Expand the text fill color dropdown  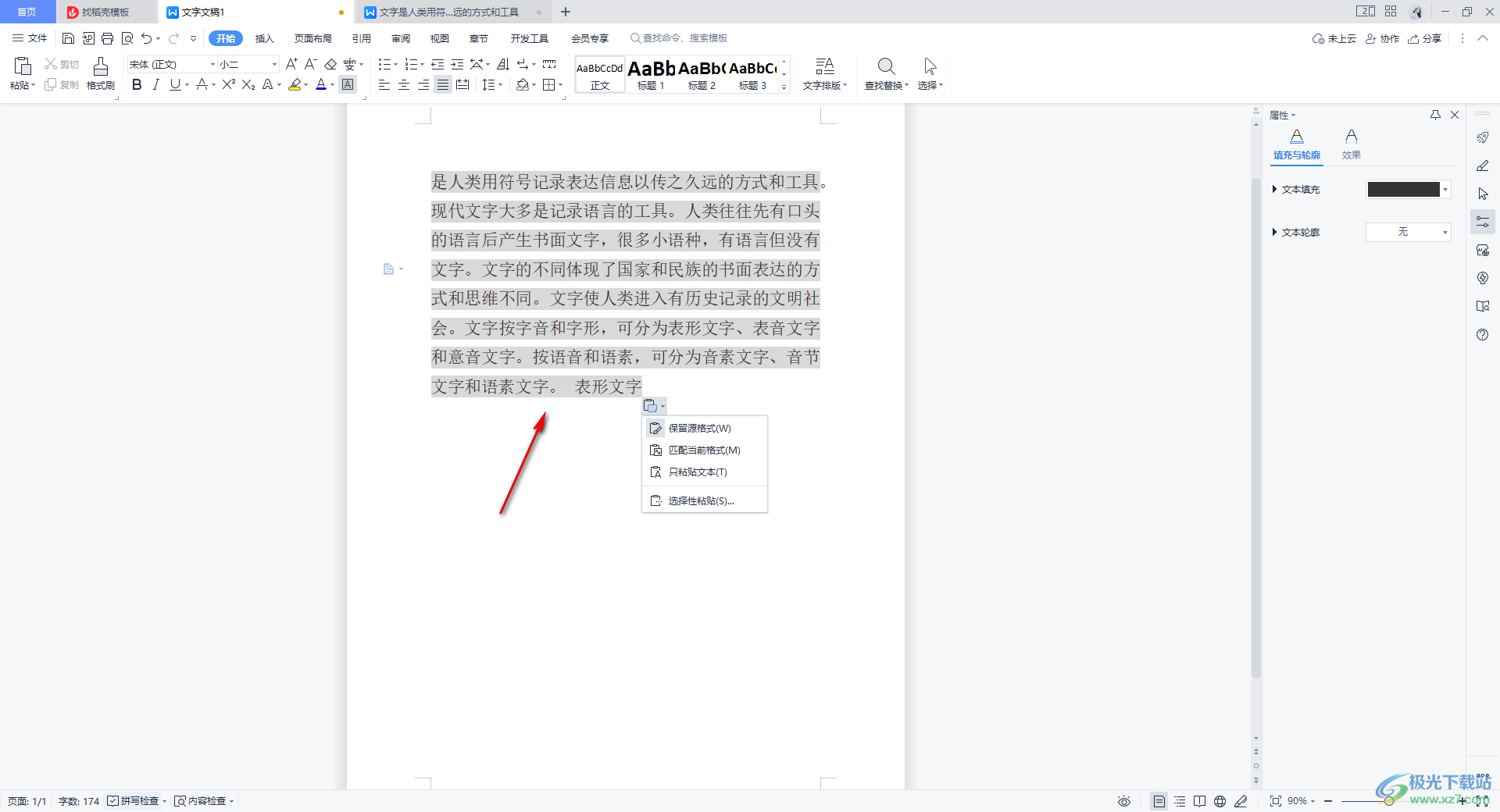pos(1445,189)
